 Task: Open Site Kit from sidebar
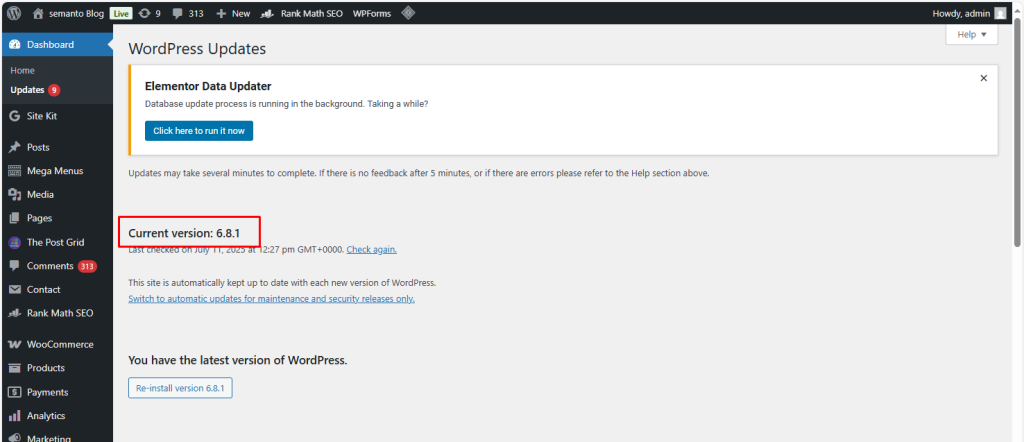pyautogui.click(x=41, y=116)
